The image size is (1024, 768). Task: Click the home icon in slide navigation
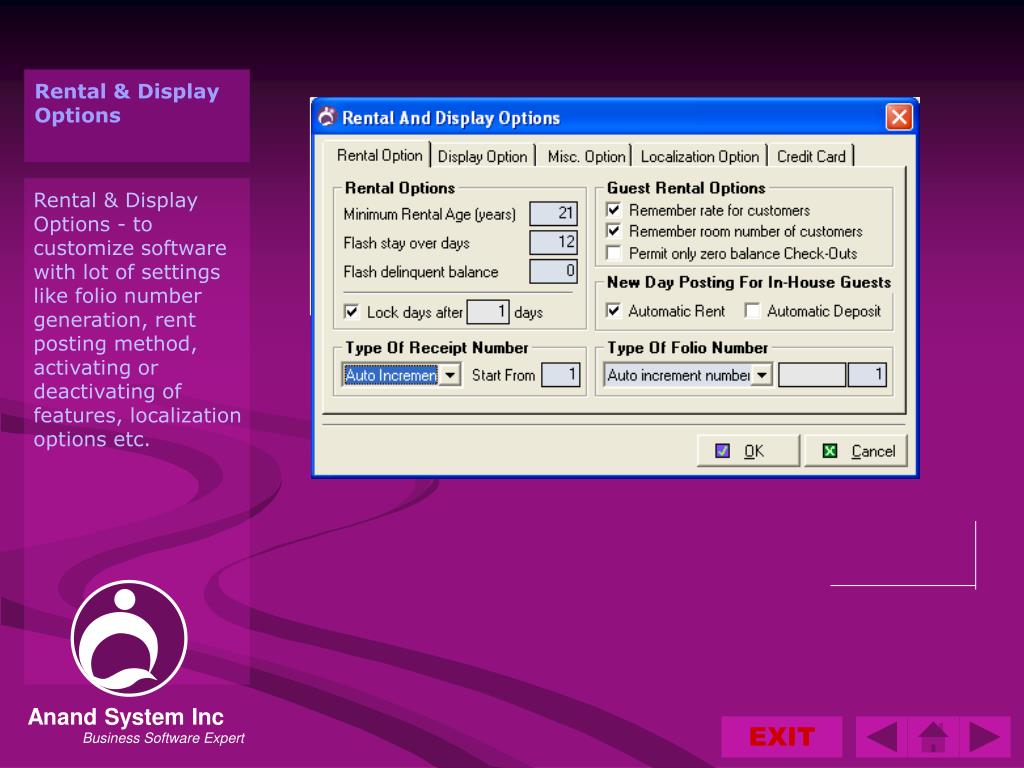coord(933,737)
